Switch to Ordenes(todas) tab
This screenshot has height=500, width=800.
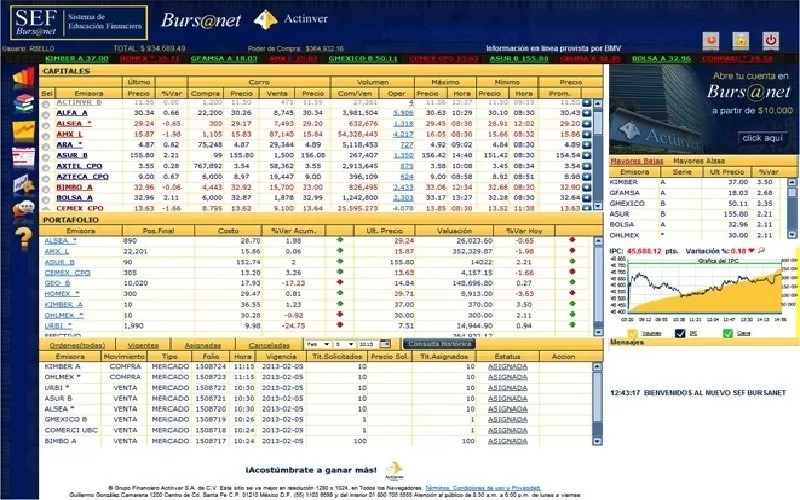pyautogui.click(x=78, y=345)
